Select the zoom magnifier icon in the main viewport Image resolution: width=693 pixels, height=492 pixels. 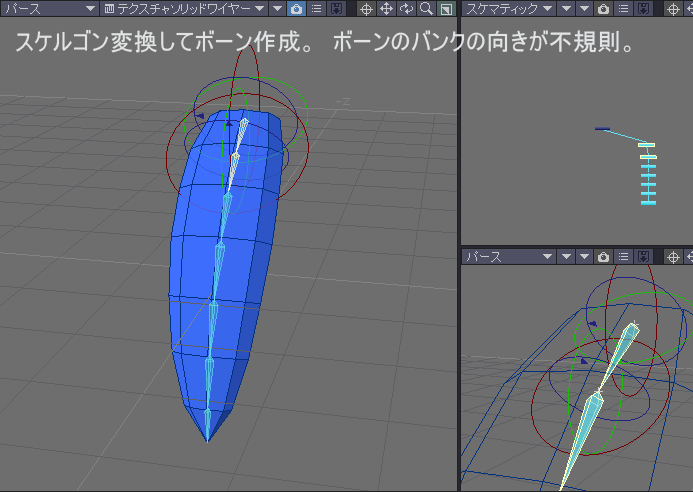[426, 9]
